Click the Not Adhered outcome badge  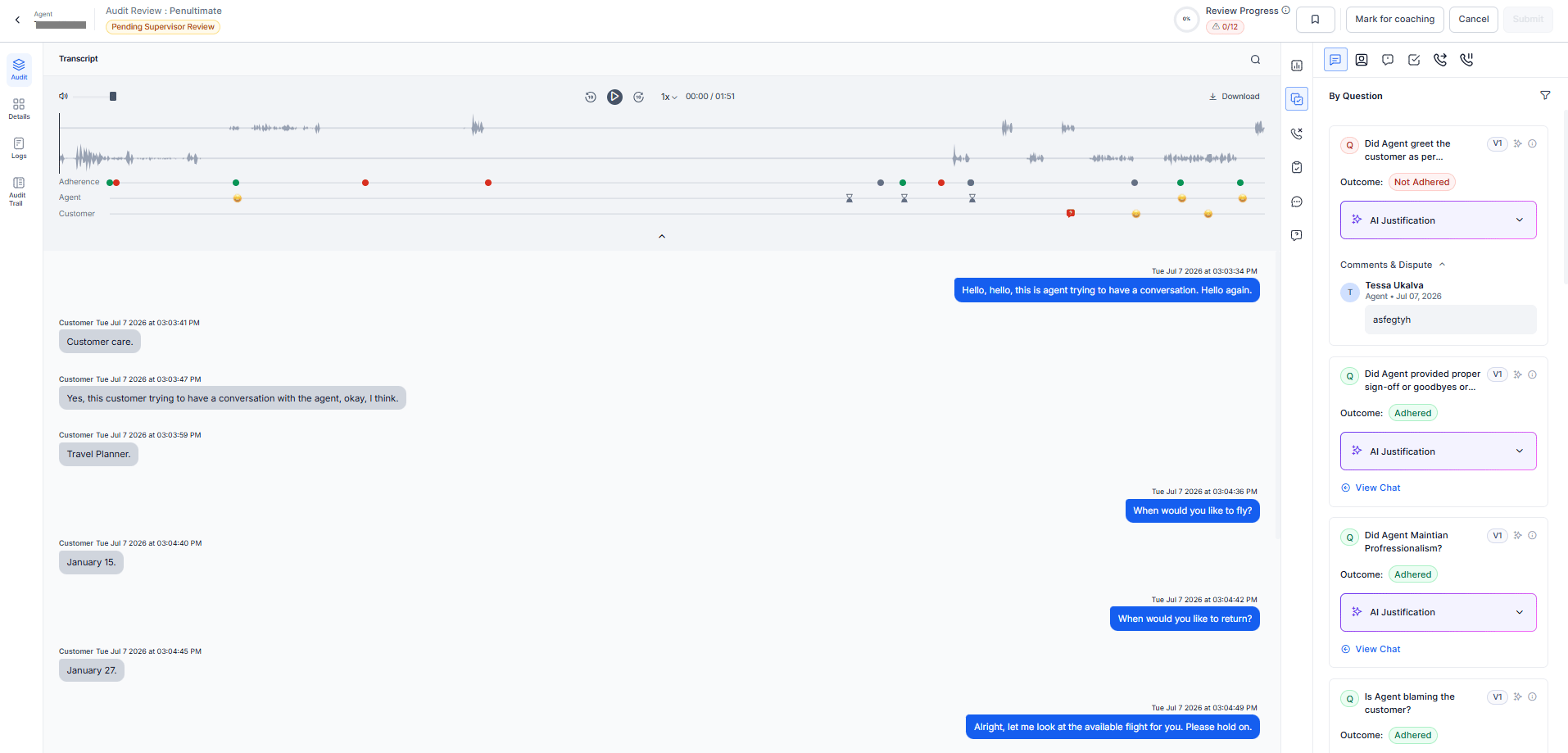tap(1421, 182)
